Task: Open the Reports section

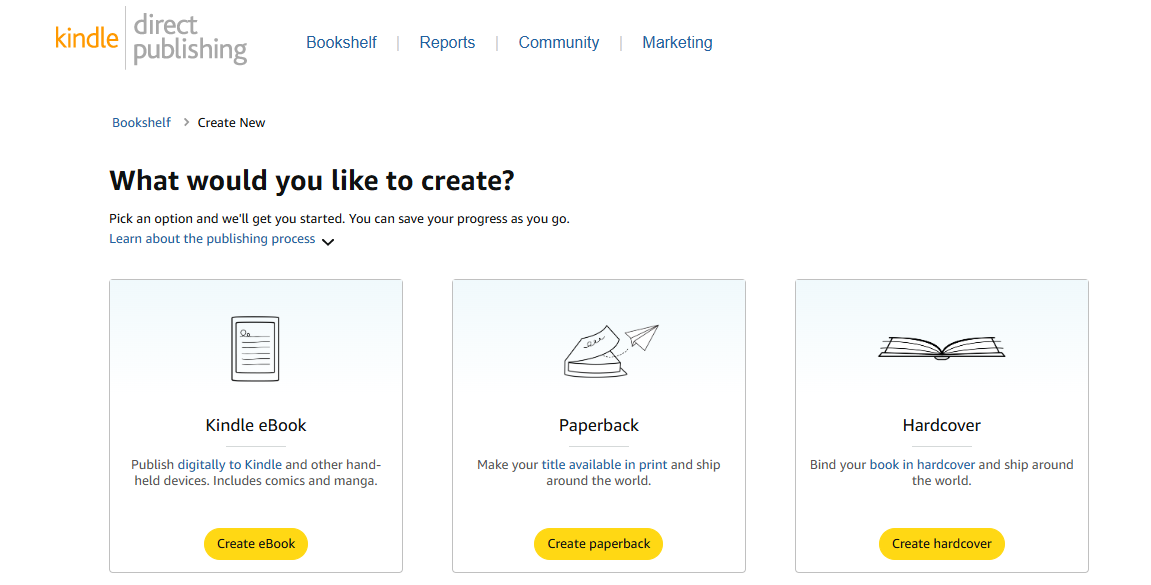Action: pos(447,42)
